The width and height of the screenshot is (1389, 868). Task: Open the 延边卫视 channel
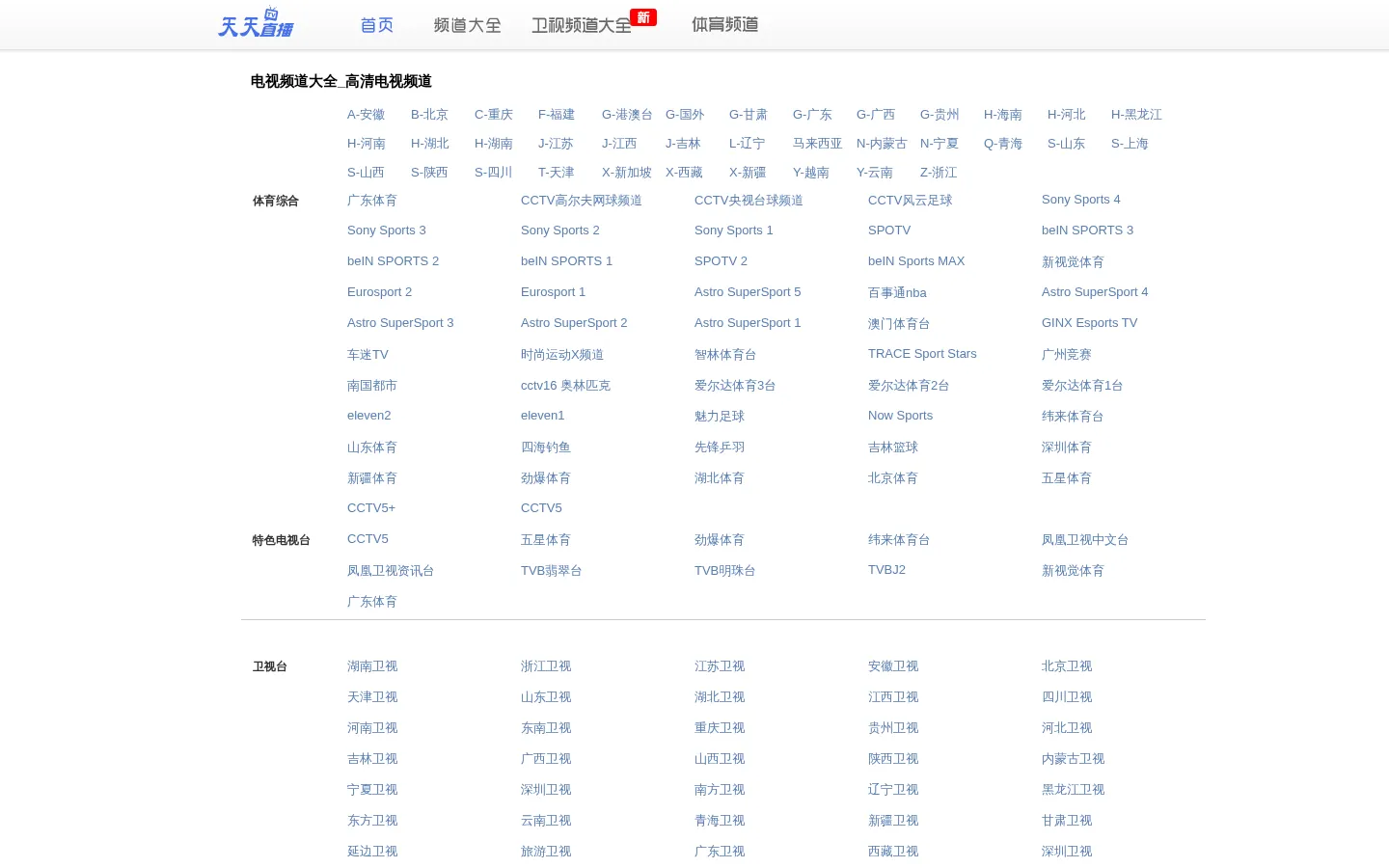(x=372, y=852)
